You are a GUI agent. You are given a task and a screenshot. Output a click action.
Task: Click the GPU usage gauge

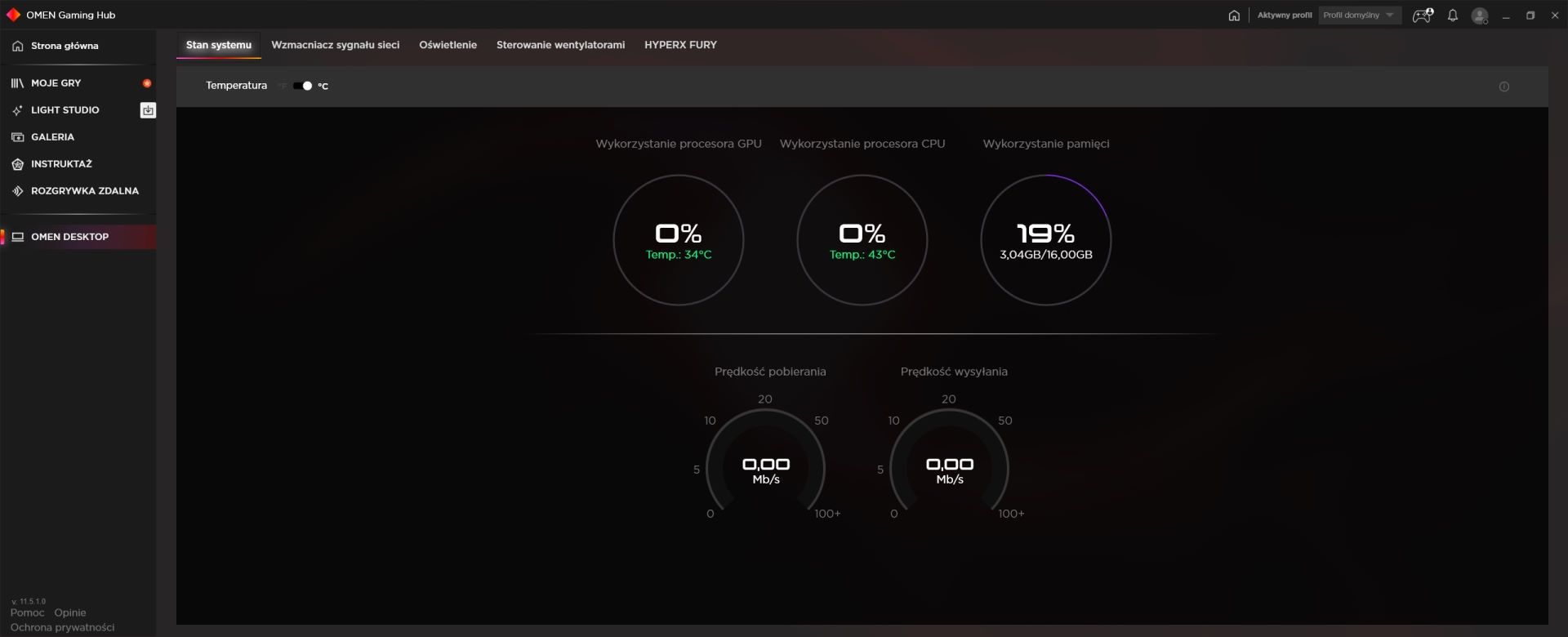click(679, 240)
